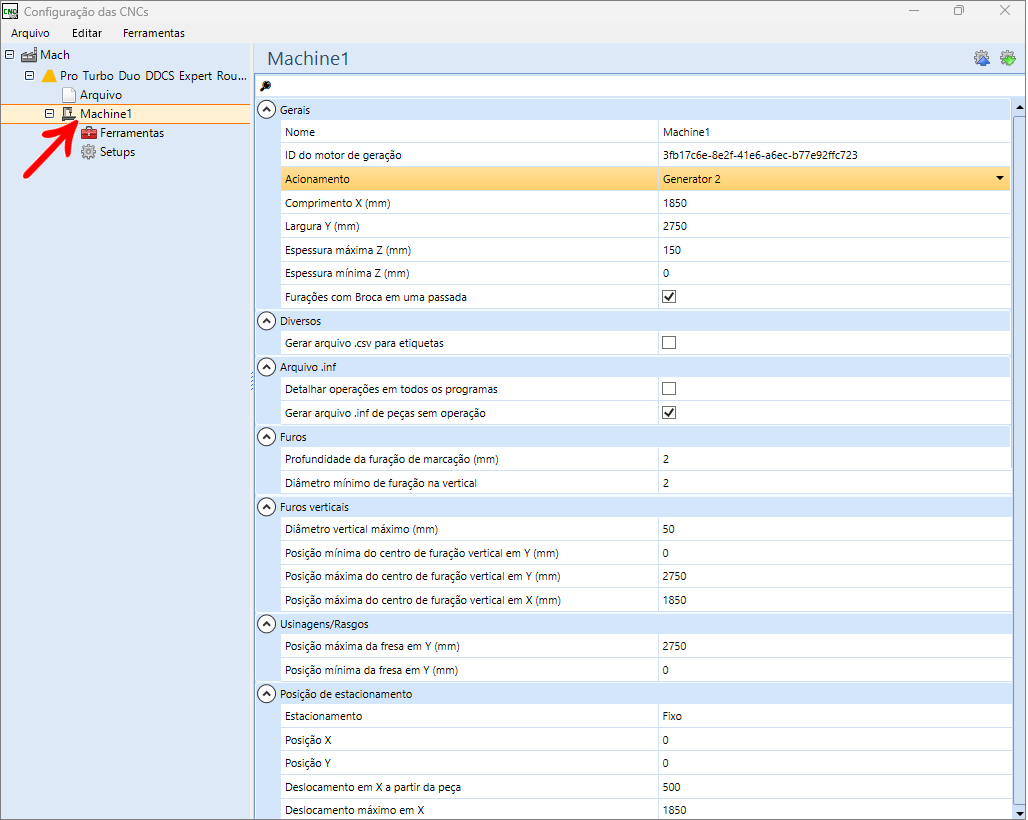Click the CNC application icon in the title bar
Screen dimensions: 1028x820
point(10,11)
